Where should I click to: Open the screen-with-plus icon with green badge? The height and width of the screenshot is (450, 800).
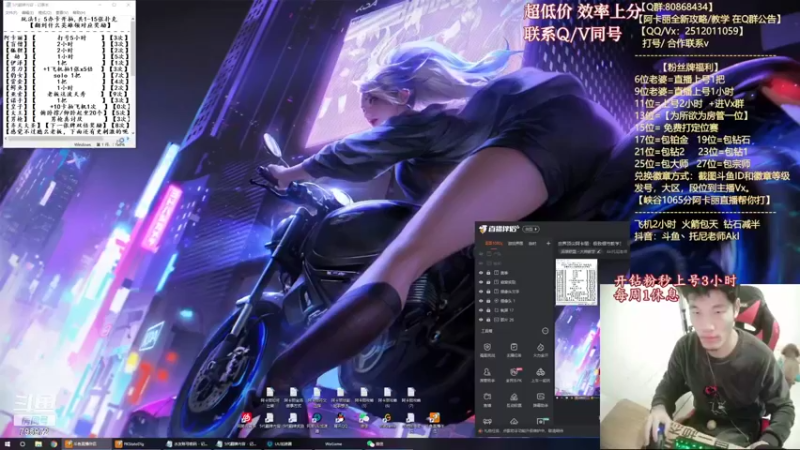[541, 421]
